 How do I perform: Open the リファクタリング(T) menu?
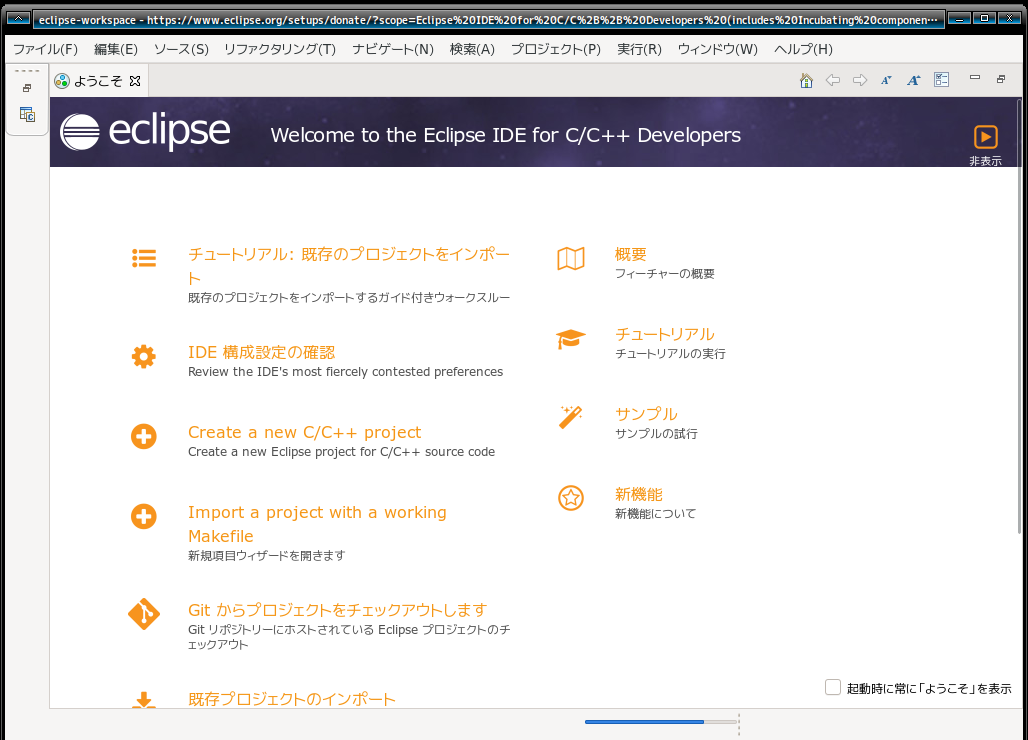(279, 49)
